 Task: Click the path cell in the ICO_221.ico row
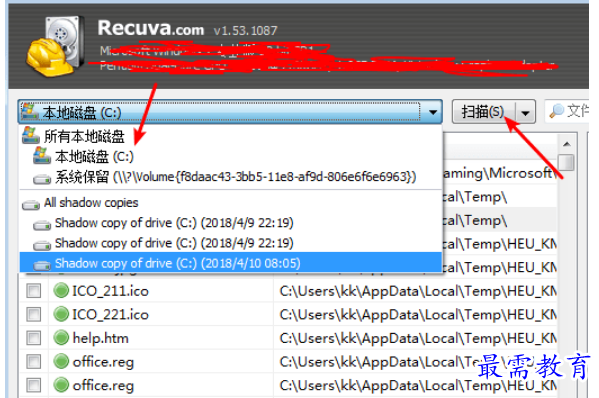coord(416,315)
